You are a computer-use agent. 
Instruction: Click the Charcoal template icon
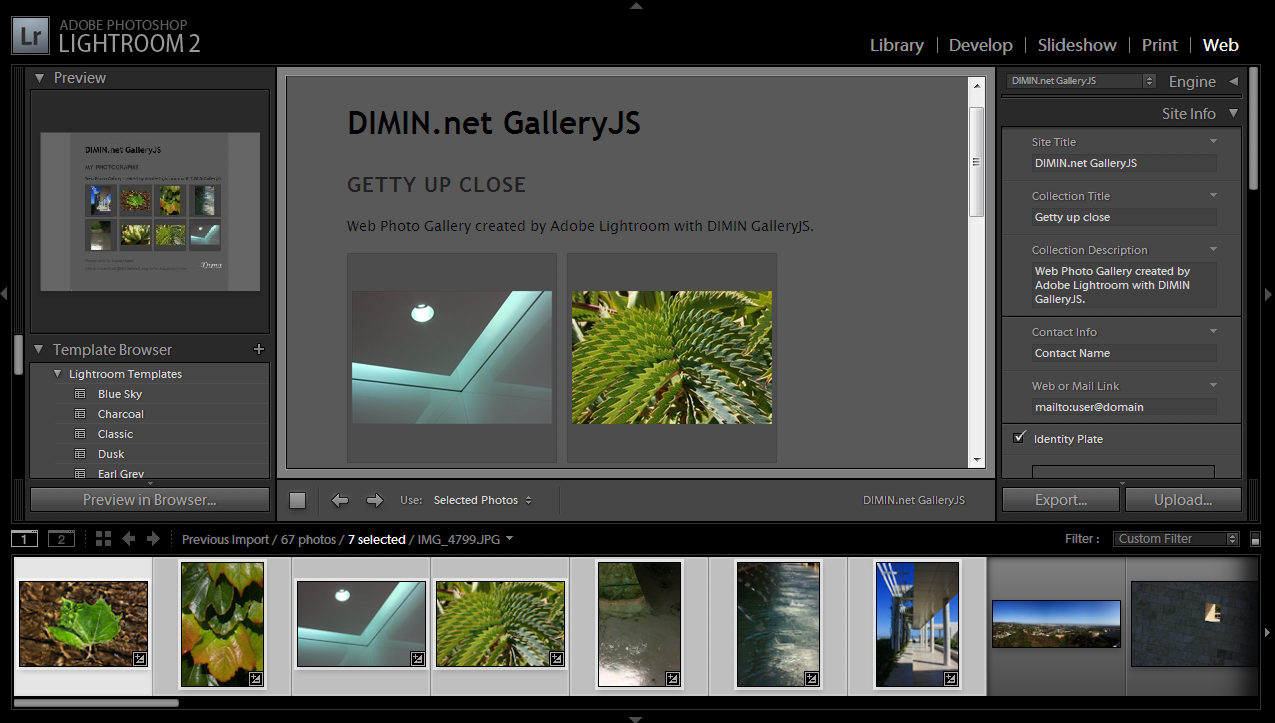point(81,414)
